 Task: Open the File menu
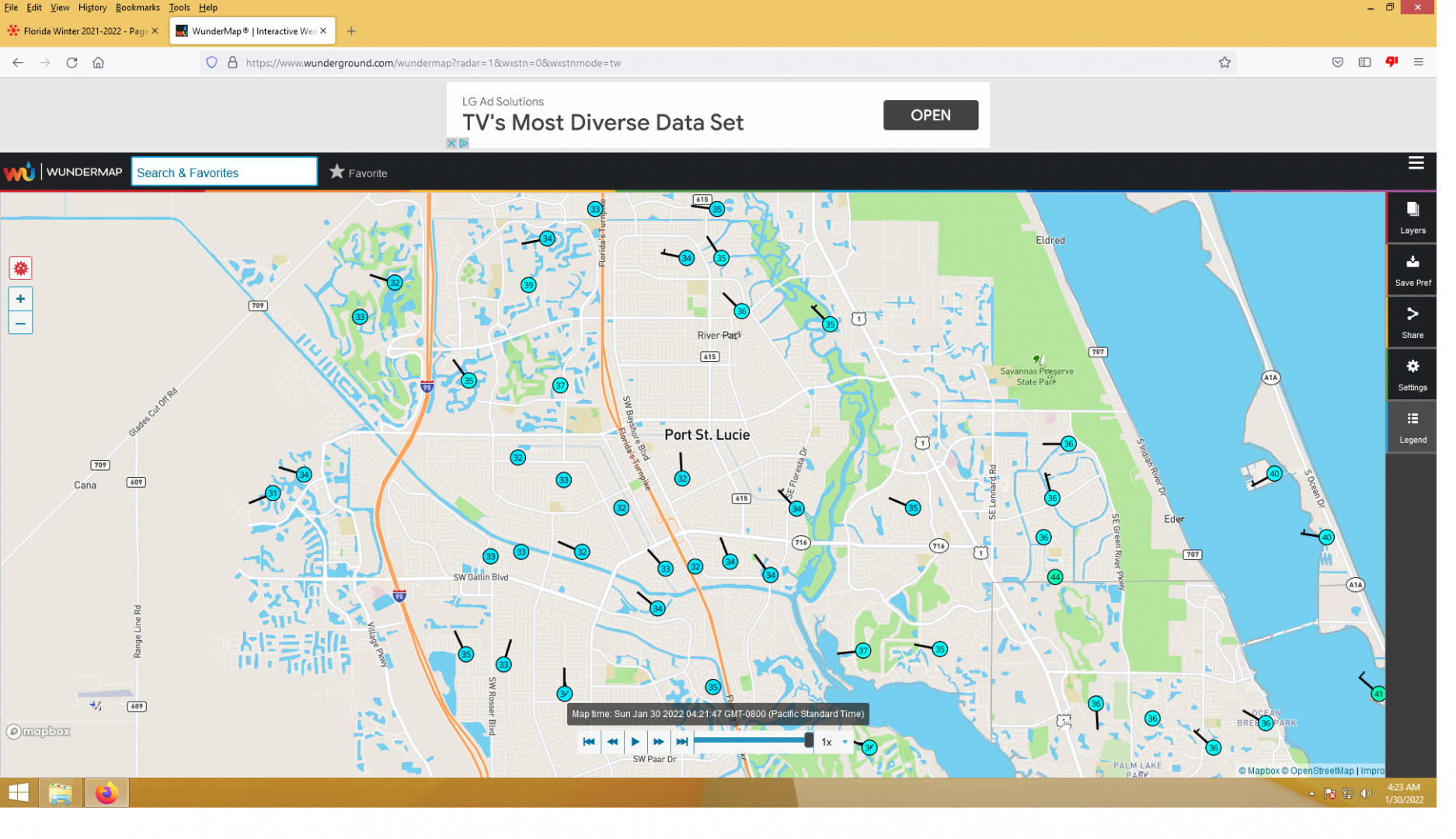pyautogui.click(x=11, y=8)
